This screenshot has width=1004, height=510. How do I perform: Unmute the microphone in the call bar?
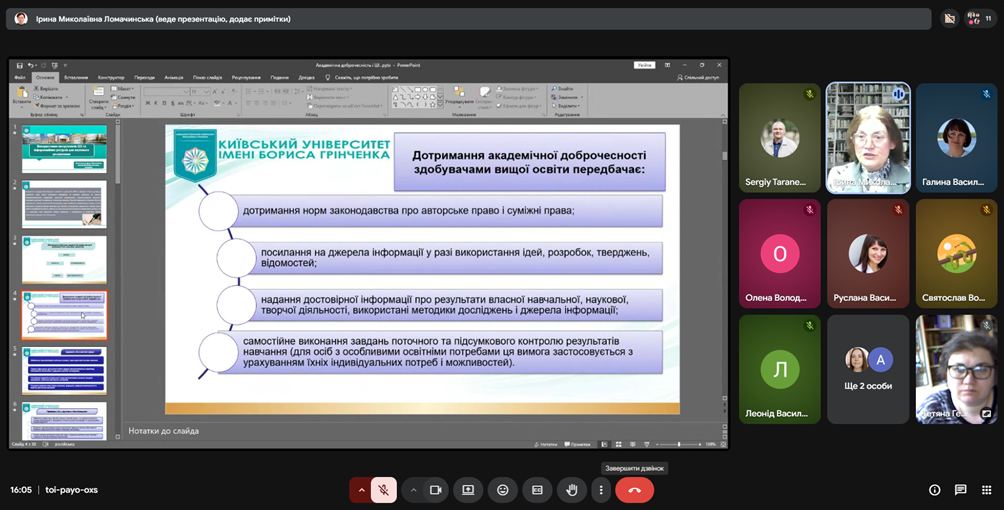pyautogui.click(x=383, y=490)
